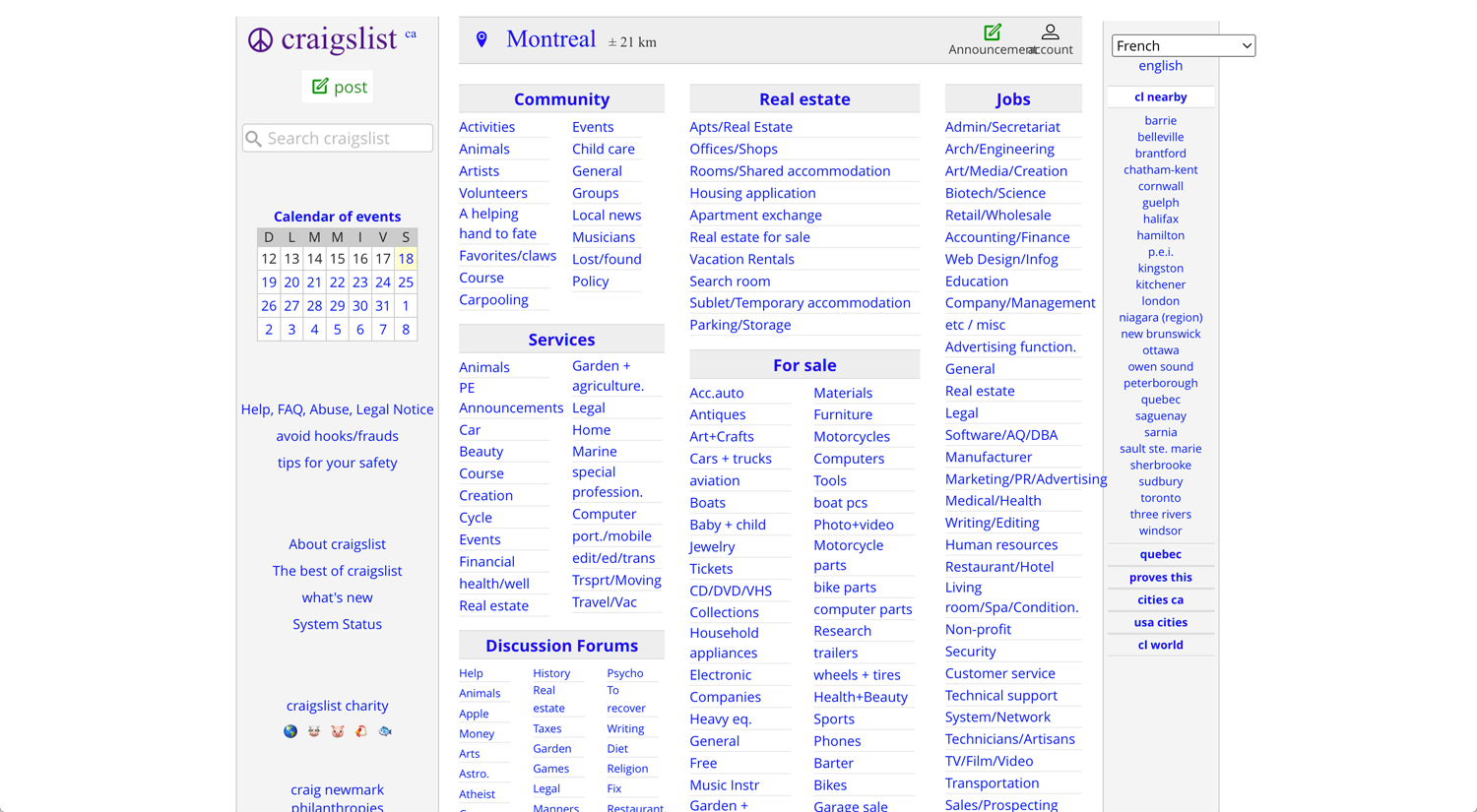Select day 18 in the events calendar

pos(406,259)
